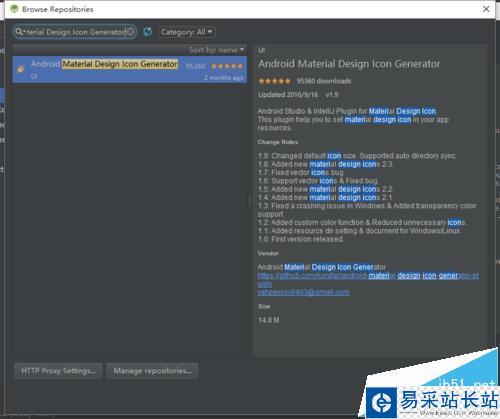
Task: Open the HTTP Proxy Settings dialog
Action: pos(58,371)
